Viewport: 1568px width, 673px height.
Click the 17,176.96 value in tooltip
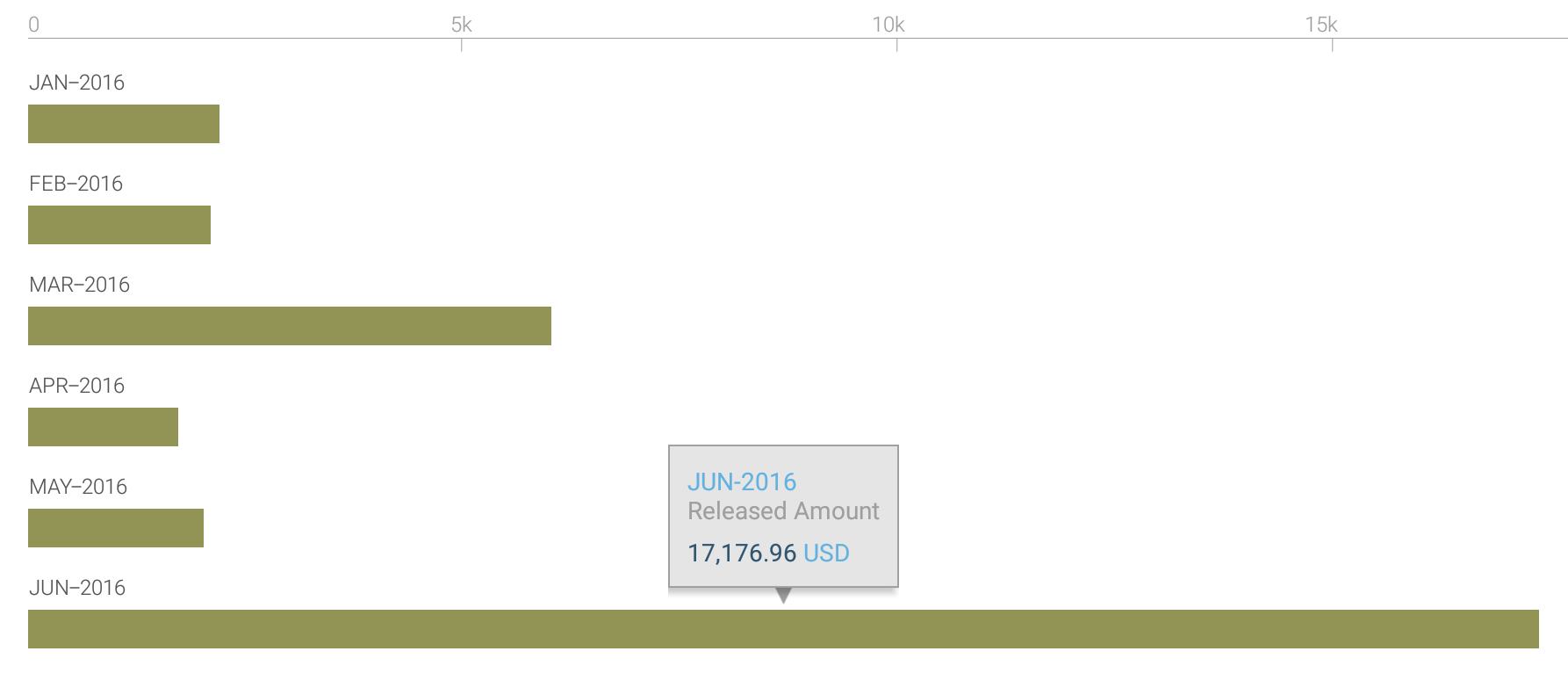point(742,554)
